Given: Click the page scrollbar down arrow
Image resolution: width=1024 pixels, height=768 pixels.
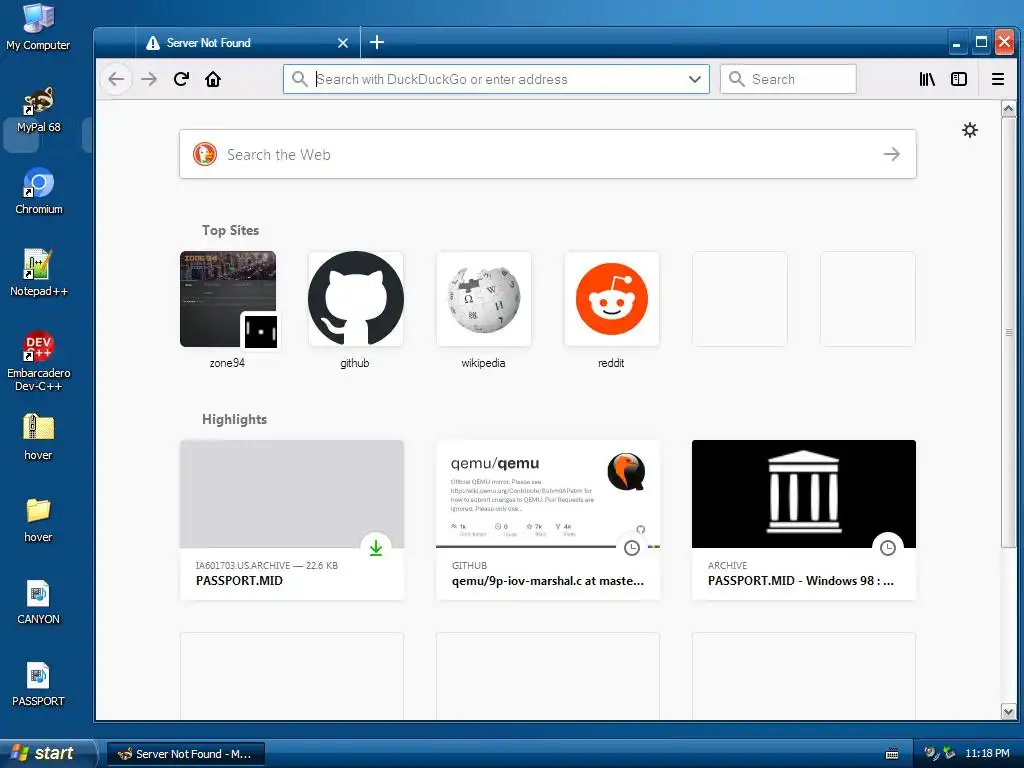Looking at the screenshot, I should [1008, 711].
